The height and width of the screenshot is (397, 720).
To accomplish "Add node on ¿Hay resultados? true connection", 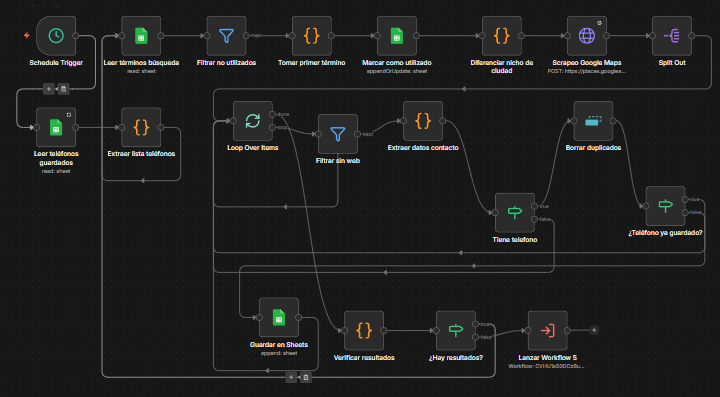I will tap(291, 377).
